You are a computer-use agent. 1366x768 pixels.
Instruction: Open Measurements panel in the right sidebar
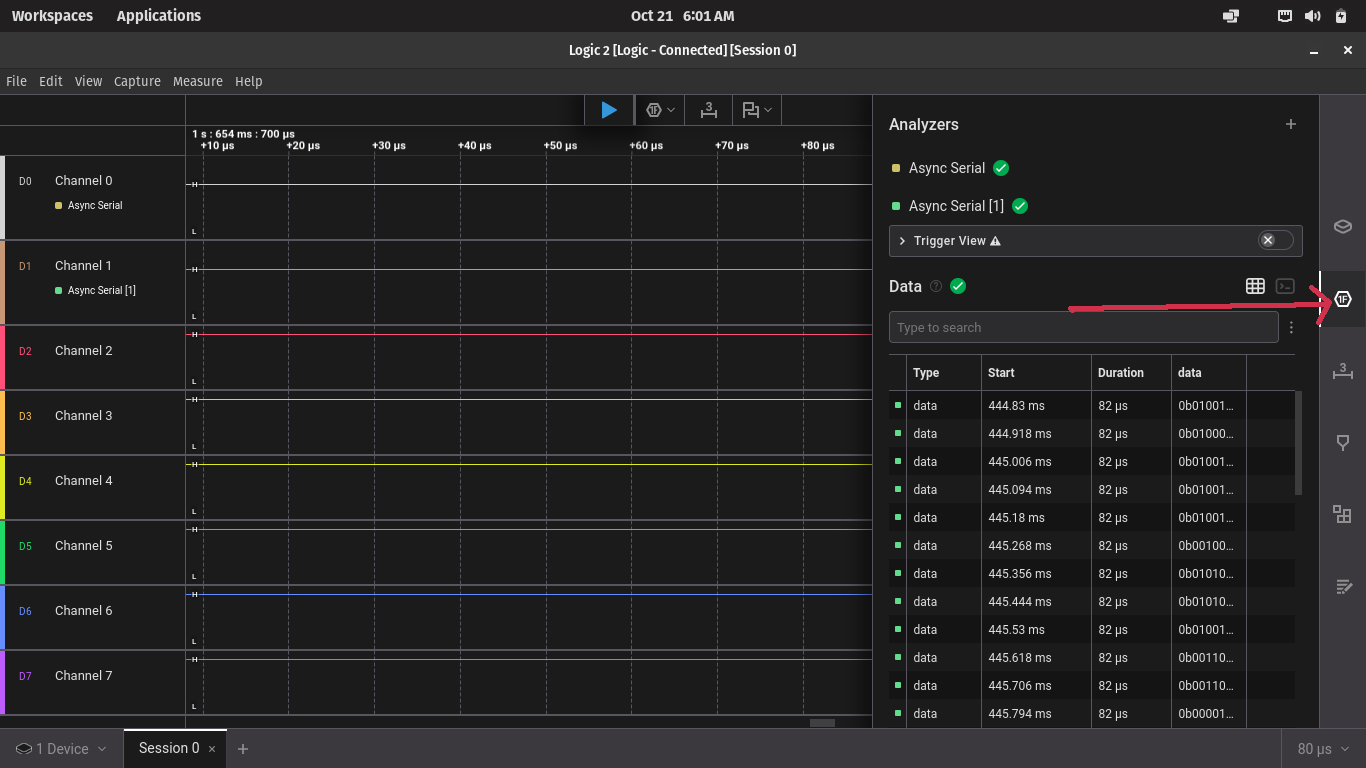click(x=1342, y=371)
